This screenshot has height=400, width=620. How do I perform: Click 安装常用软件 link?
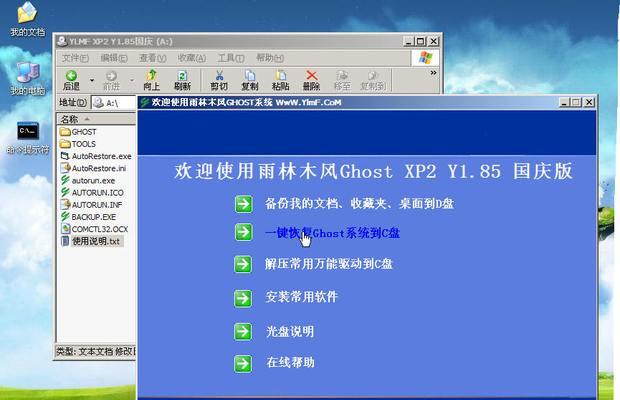tap(302, 297)
